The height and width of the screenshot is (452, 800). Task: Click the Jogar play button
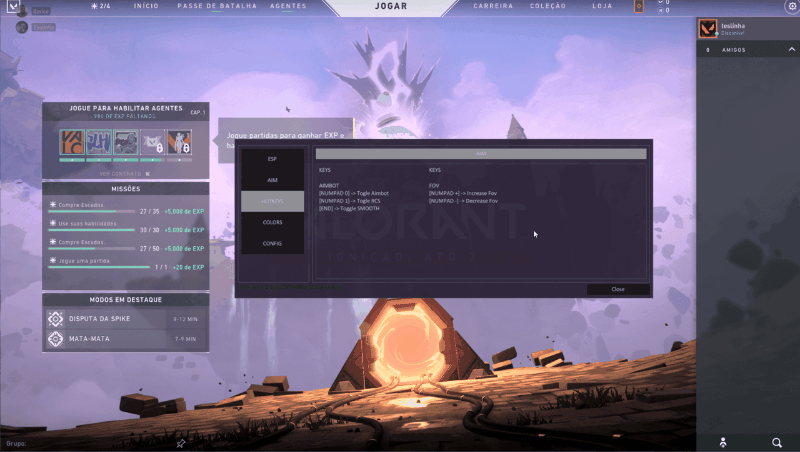(391, 7)
